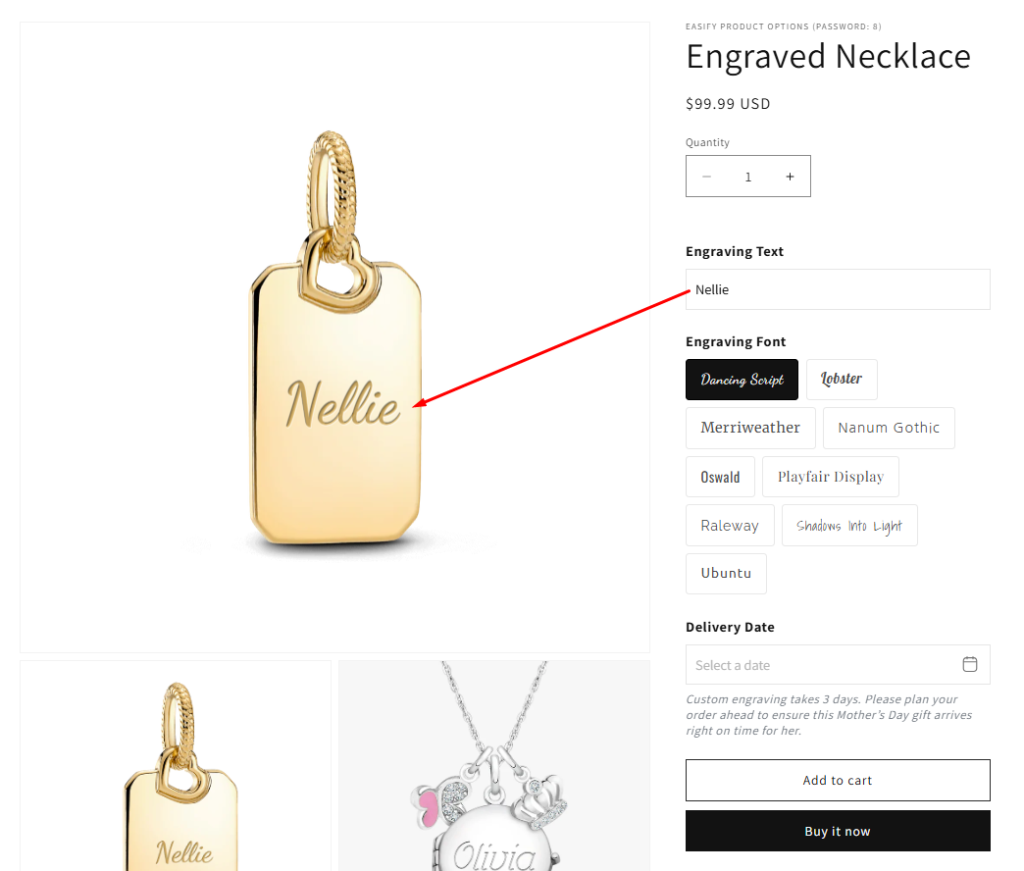Select the Dancing Script engraving font
Image resolution: width=1024 pixels, height=871 pixels.
[x=742, y=379]
